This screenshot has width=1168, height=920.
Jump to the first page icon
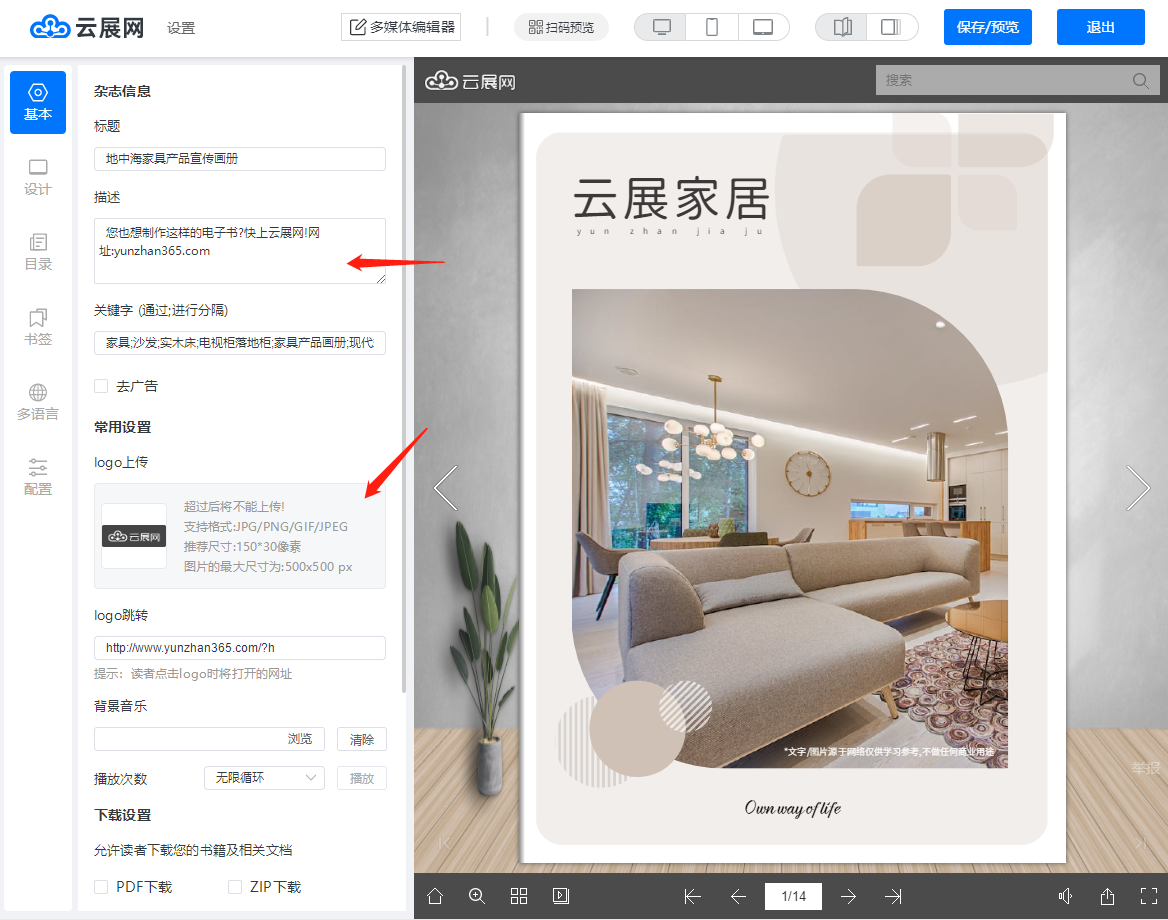pyautogui.click(x=693, y=896)
